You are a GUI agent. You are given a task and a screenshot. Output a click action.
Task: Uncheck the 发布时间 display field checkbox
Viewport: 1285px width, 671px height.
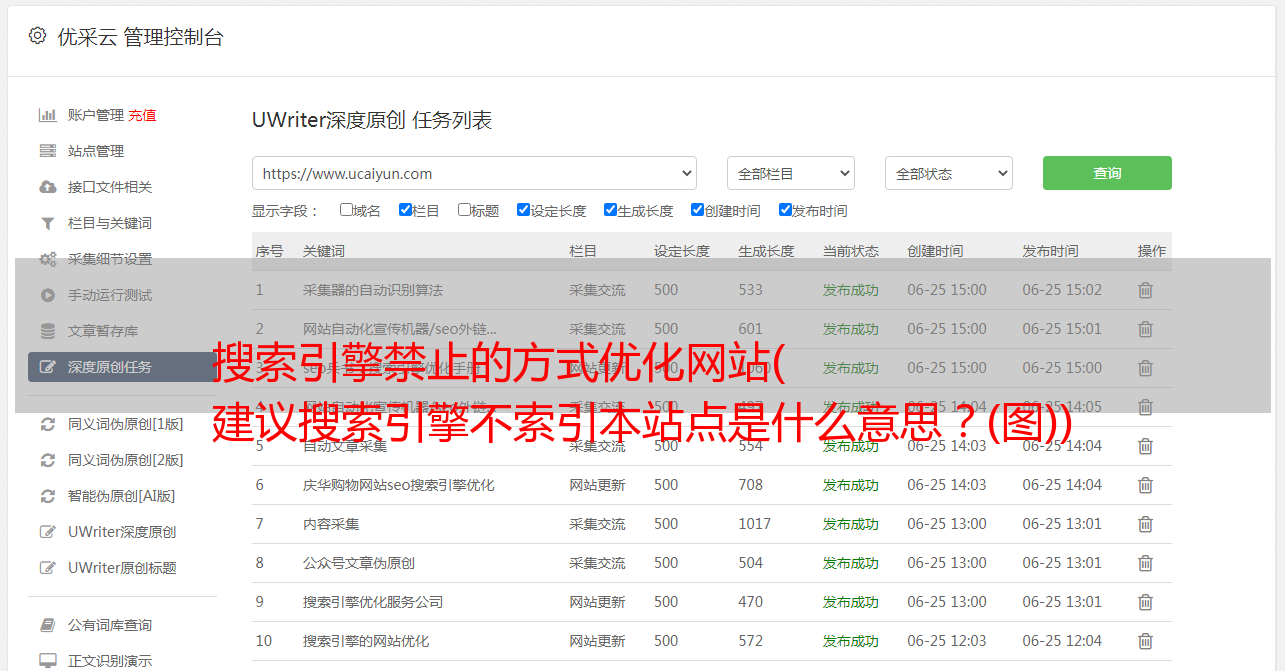pos(785,210)
